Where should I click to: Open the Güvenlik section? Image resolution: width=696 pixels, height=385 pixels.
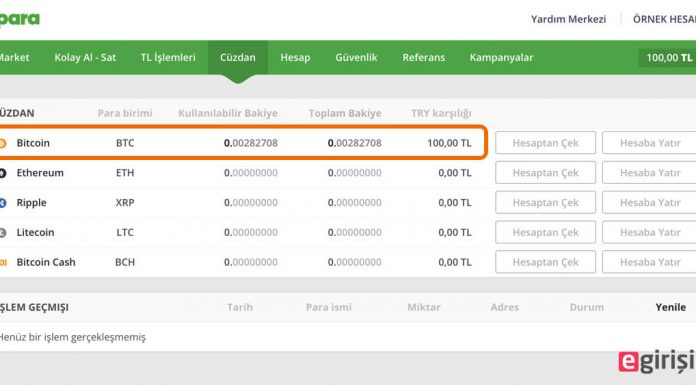pyautogui.click(x=356, y=57)
